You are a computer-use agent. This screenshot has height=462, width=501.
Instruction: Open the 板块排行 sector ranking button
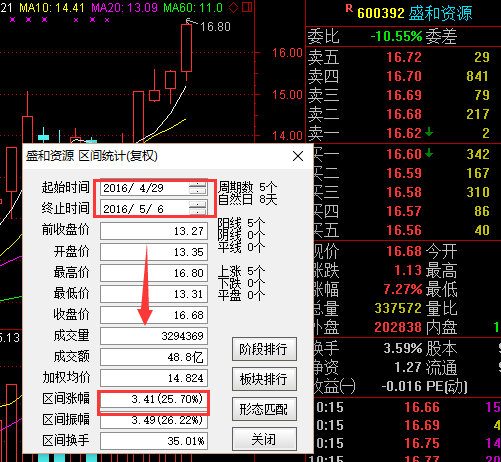(x=264, y=379)
